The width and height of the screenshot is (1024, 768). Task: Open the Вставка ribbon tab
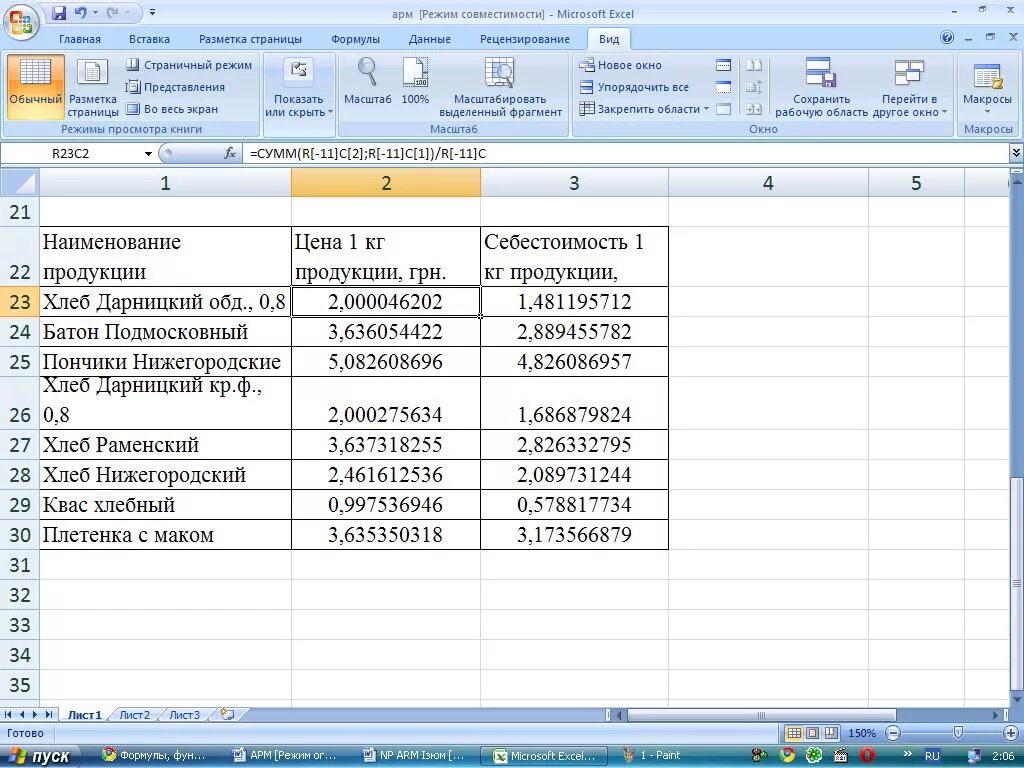149,39
